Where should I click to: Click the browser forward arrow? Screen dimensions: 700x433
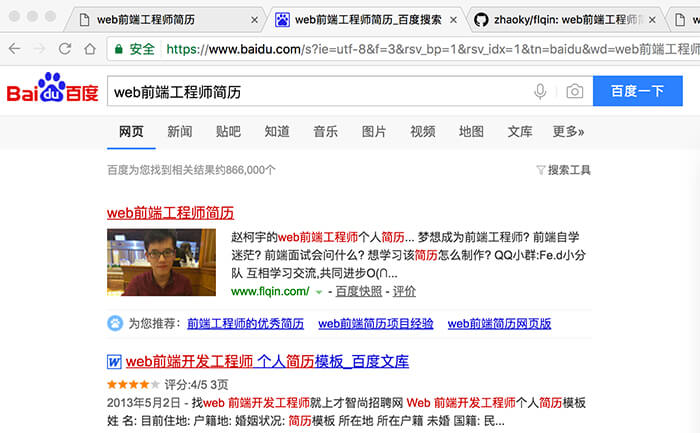(x=40, y=48)
